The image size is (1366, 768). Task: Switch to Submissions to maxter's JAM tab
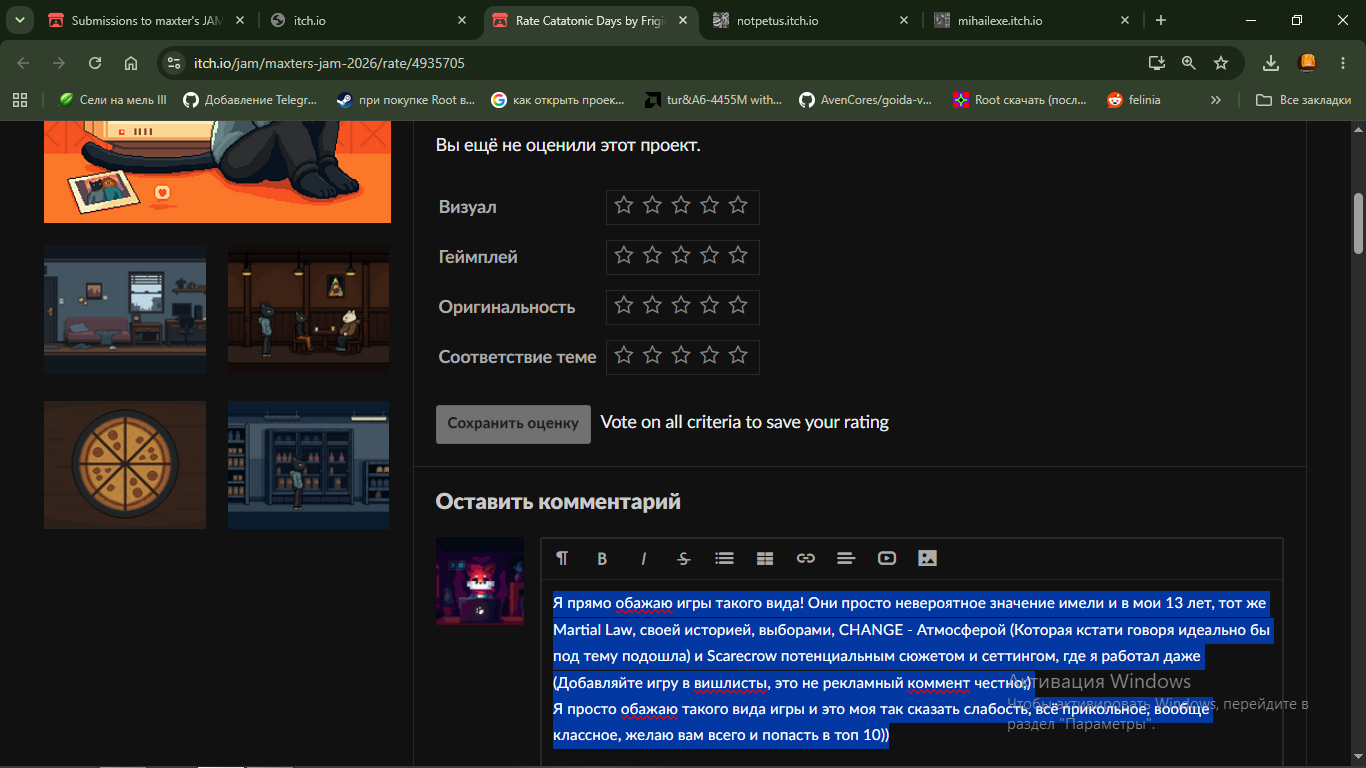click(147, 20)
